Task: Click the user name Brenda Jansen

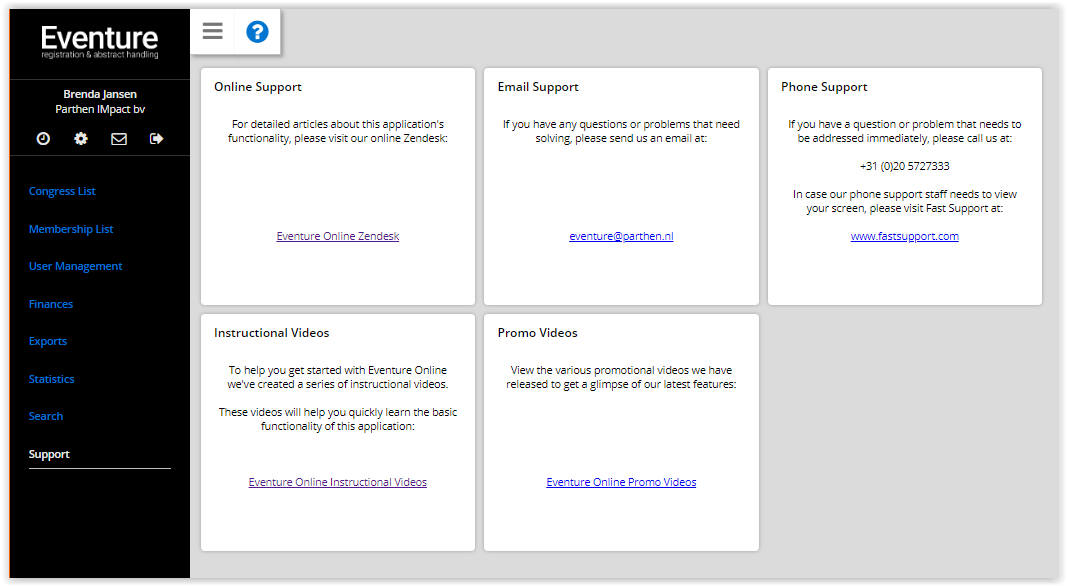Action: (x=100, y=94)
